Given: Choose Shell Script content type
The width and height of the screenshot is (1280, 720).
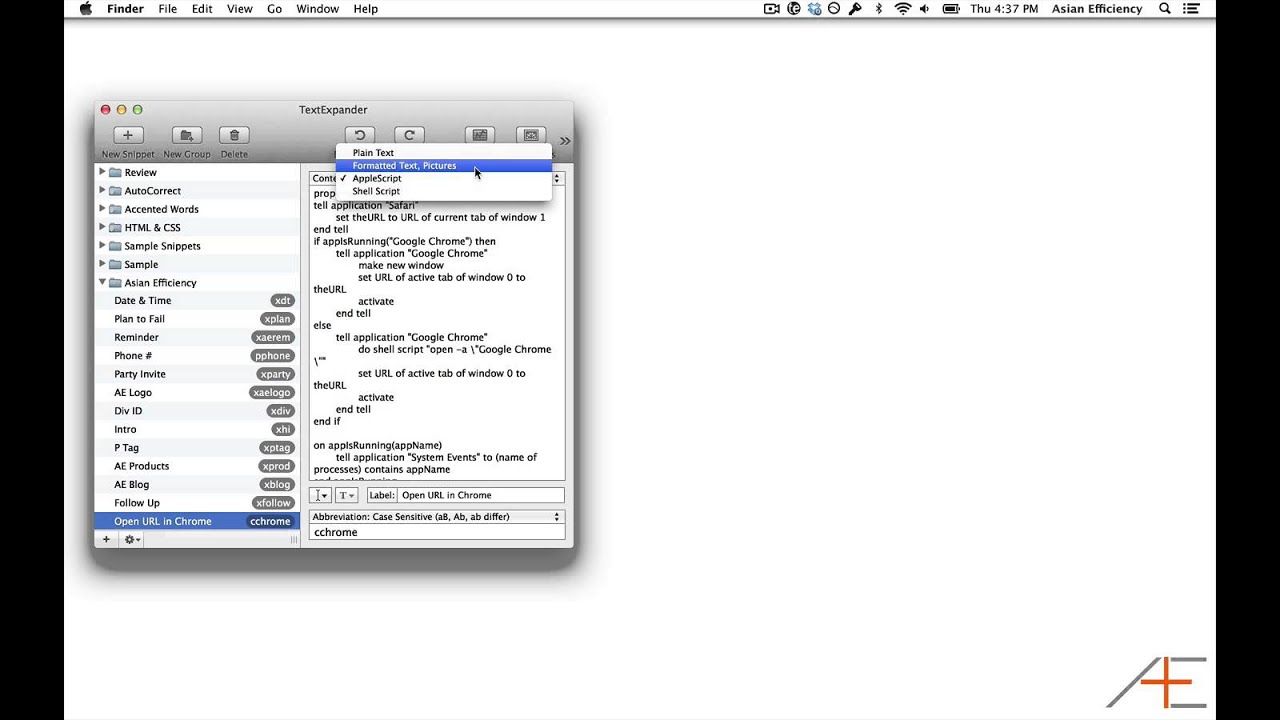Looking at the screenshot, I should point(443,191).
